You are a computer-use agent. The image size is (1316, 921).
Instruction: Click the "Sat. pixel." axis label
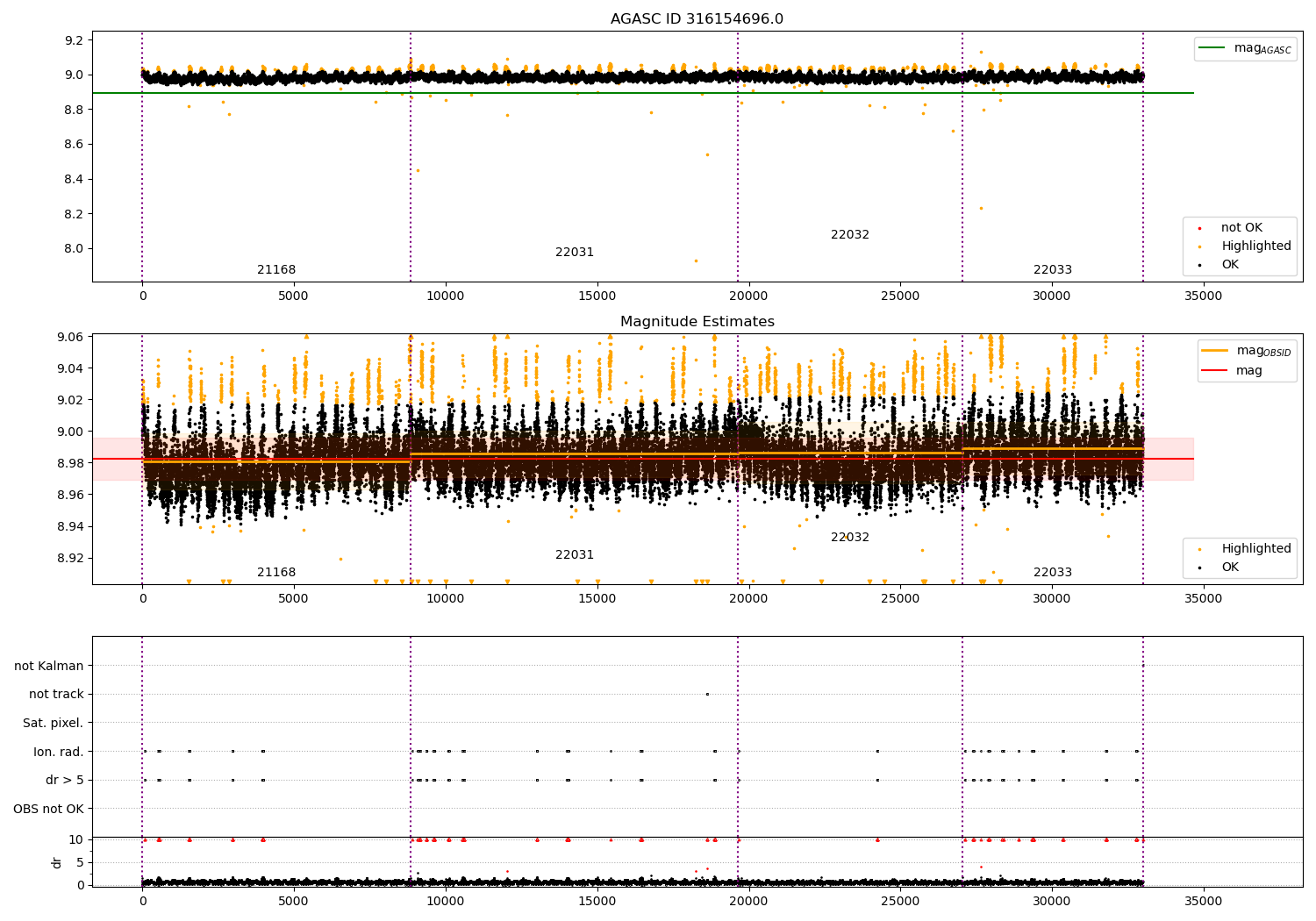54,723
